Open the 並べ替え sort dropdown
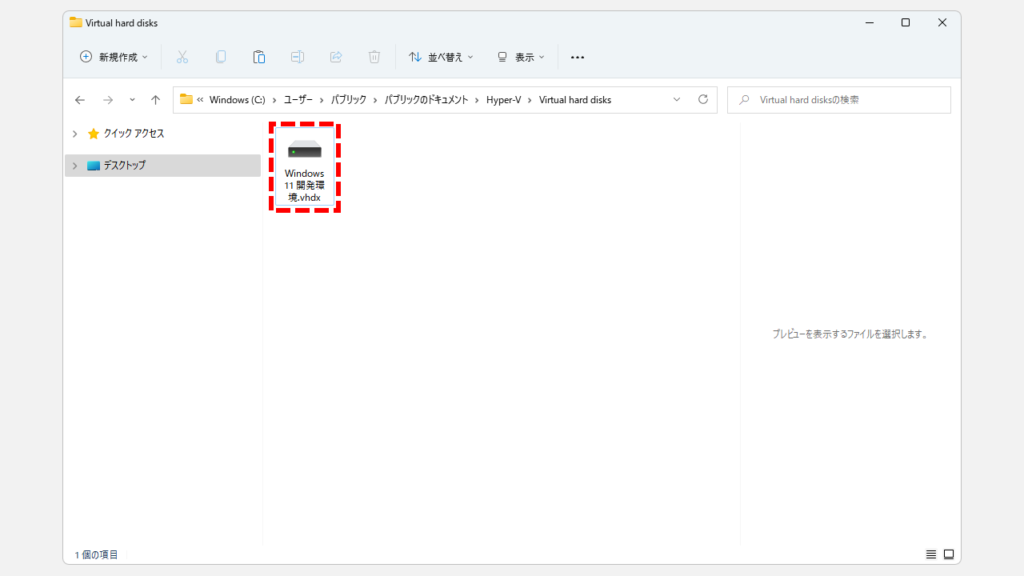 pos(441,57)
